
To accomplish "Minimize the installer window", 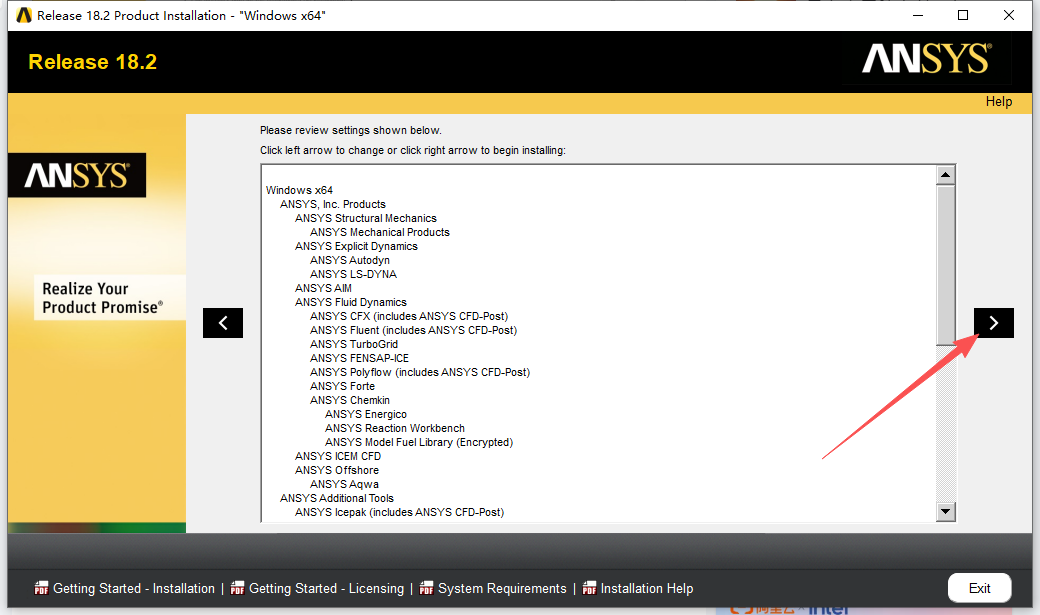I will (917, 15).
